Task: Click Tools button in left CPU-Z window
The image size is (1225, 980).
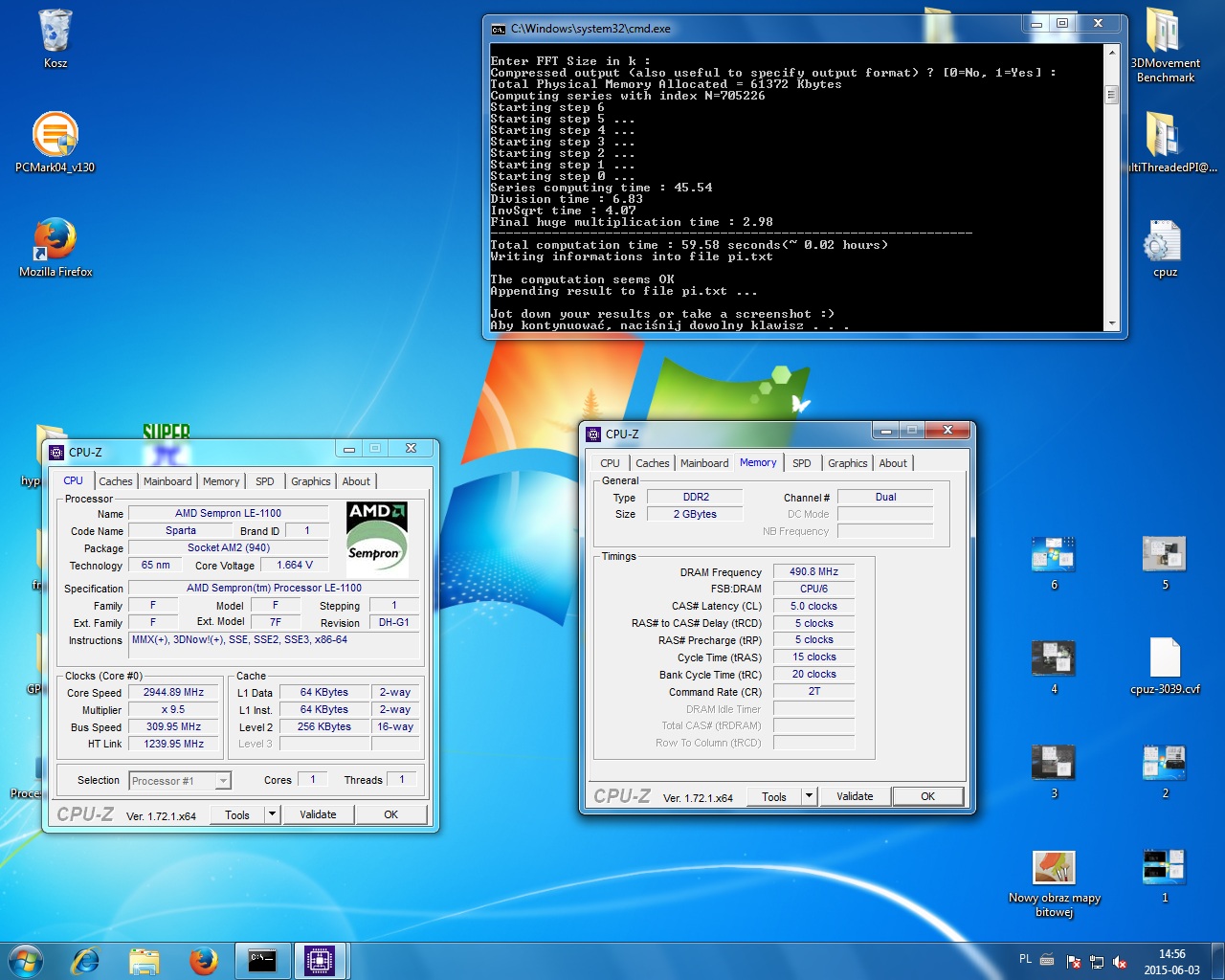Action: coord(238,815)
